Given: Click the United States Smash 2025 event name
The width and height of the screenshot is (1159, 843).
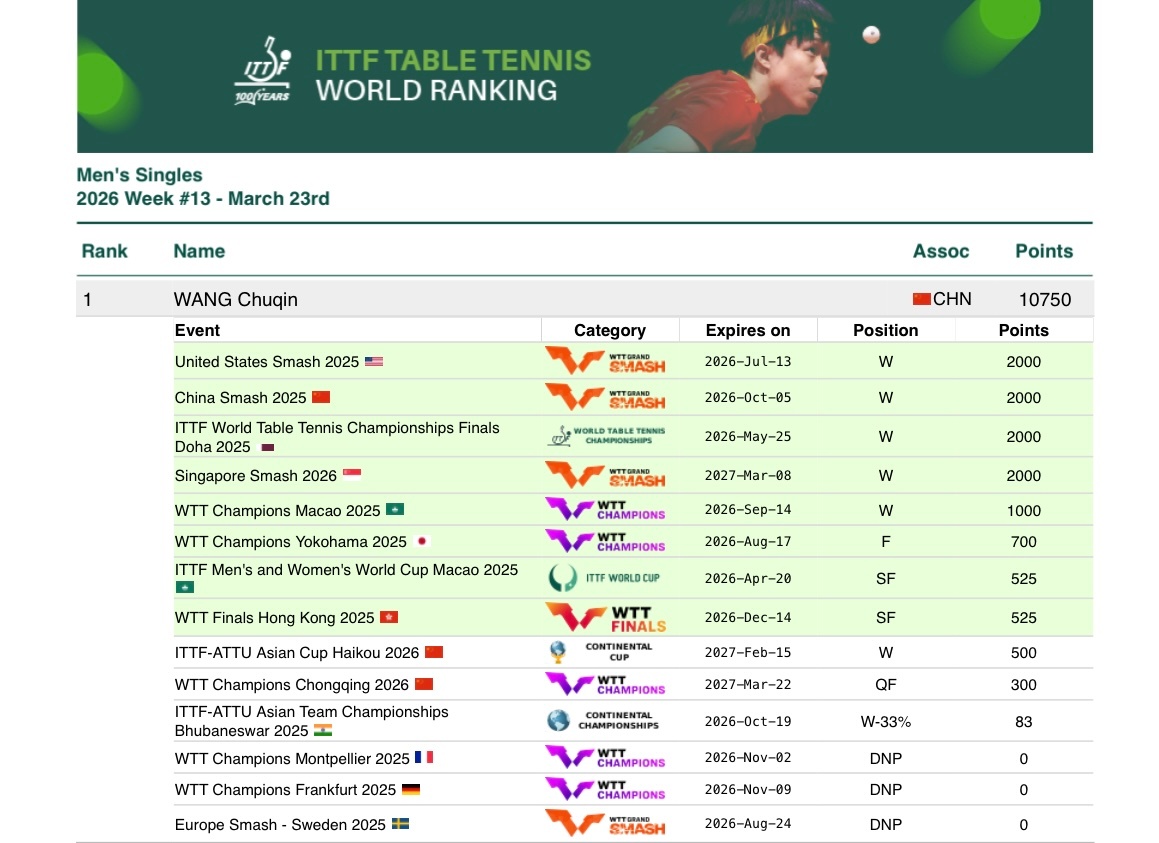Looking at the screenshot, I should click(x=267, y=362).
